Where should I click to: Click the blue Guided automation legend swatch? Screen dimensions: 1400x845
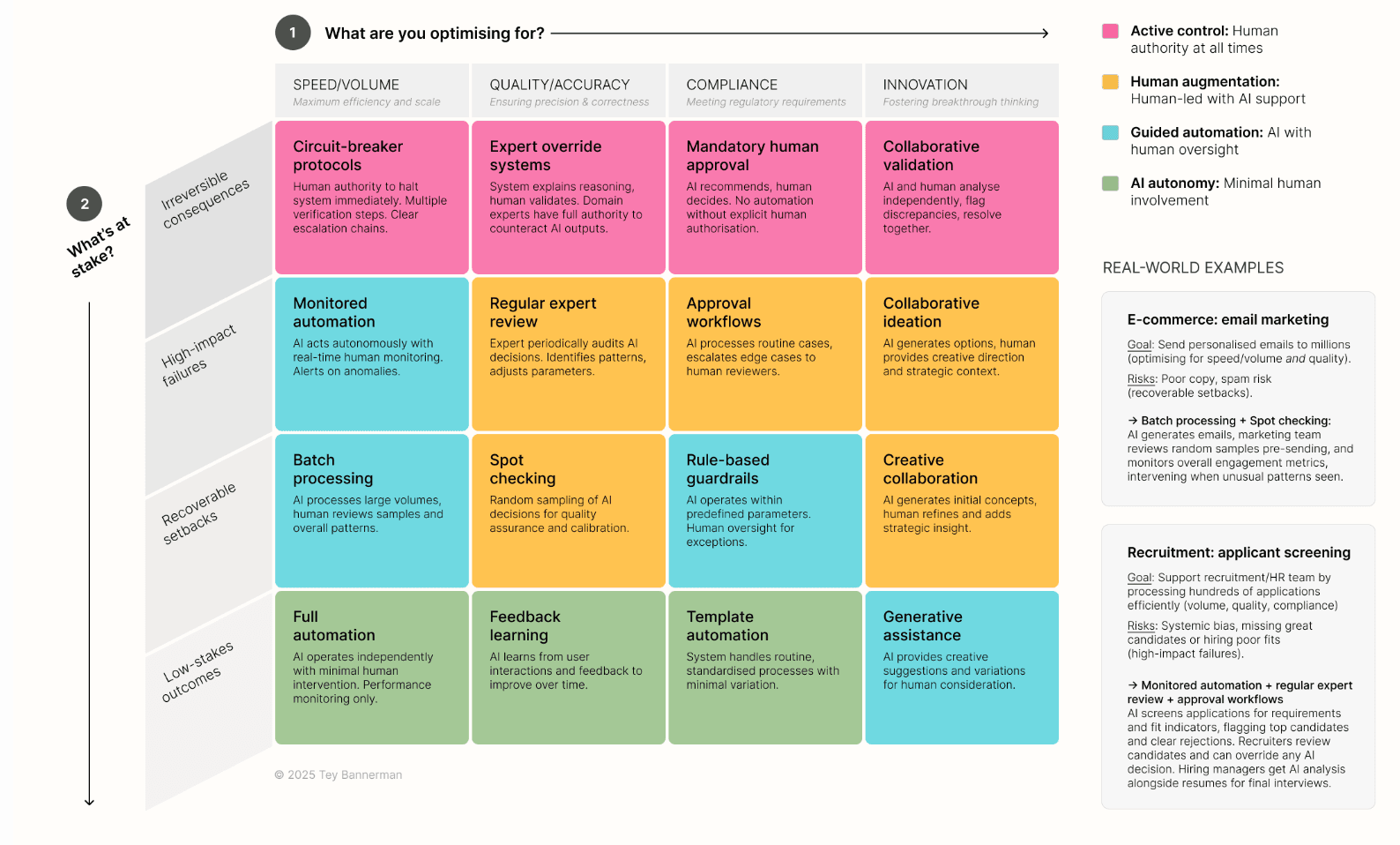click(x=1111, y=132)
